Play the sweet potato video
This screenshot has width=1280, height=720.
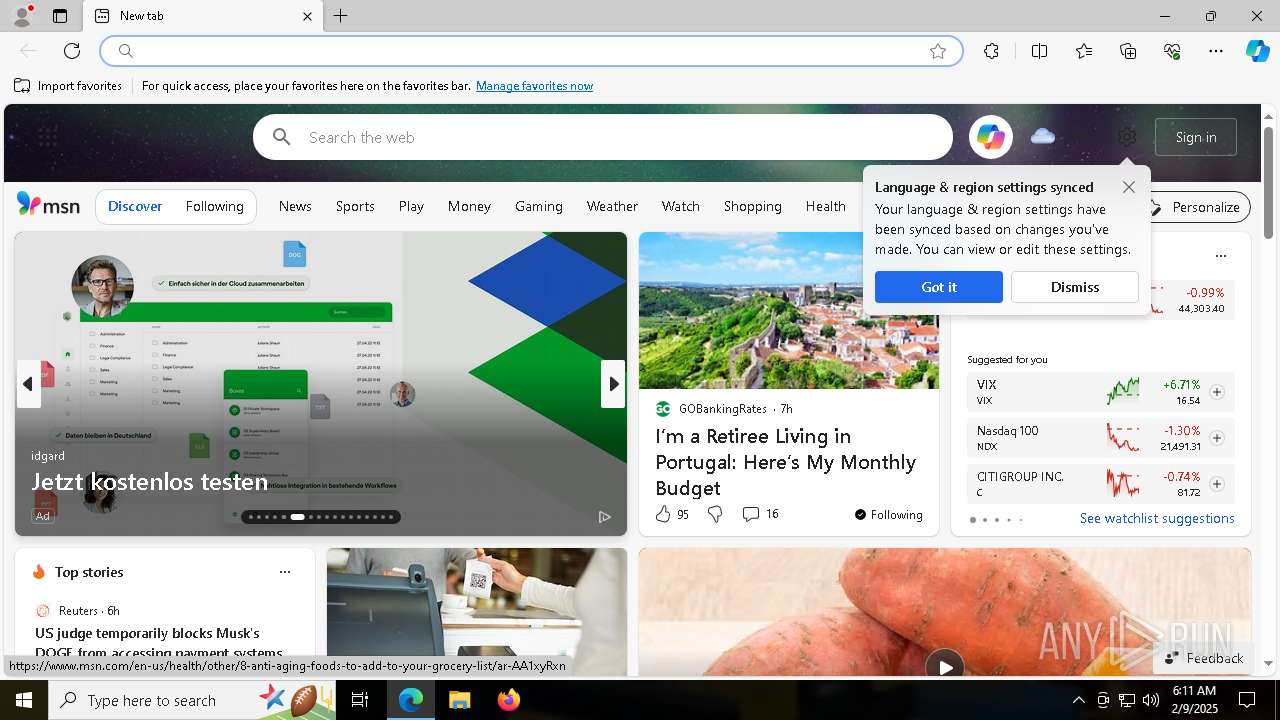[x=944, y=666]
